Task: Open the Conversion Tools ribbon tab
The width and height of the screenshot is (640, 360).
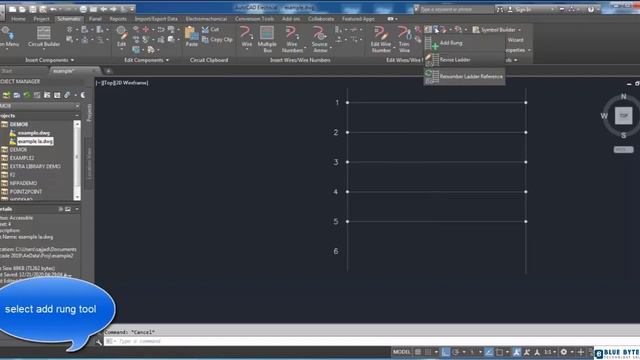Action: (x=254, y=19)
